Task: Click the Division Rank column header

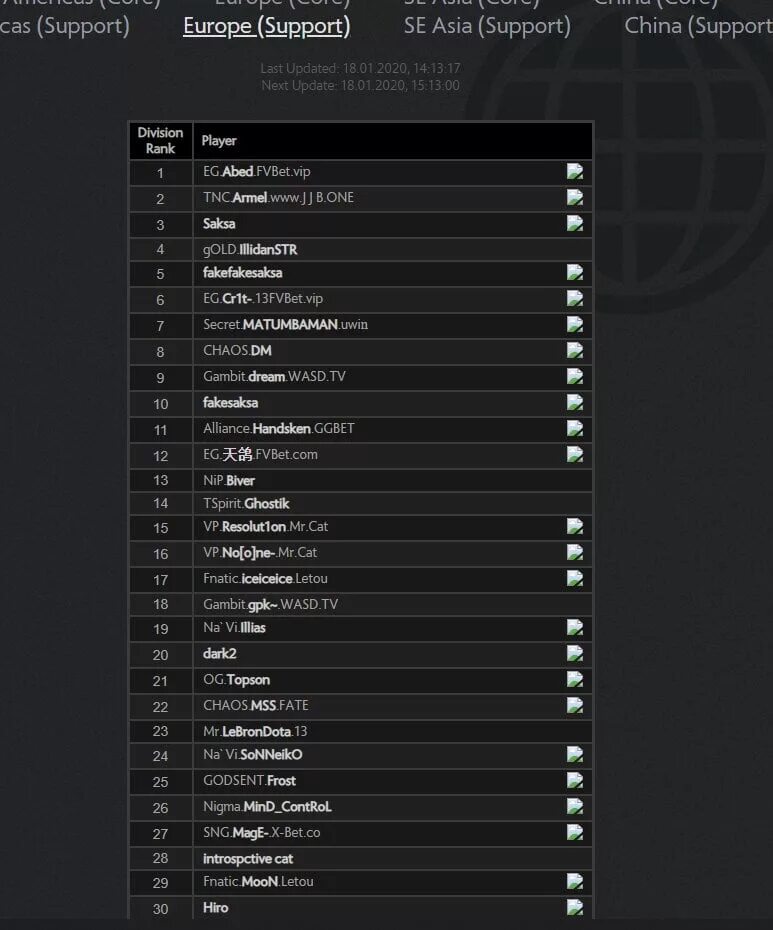Action: click(160, 141)
